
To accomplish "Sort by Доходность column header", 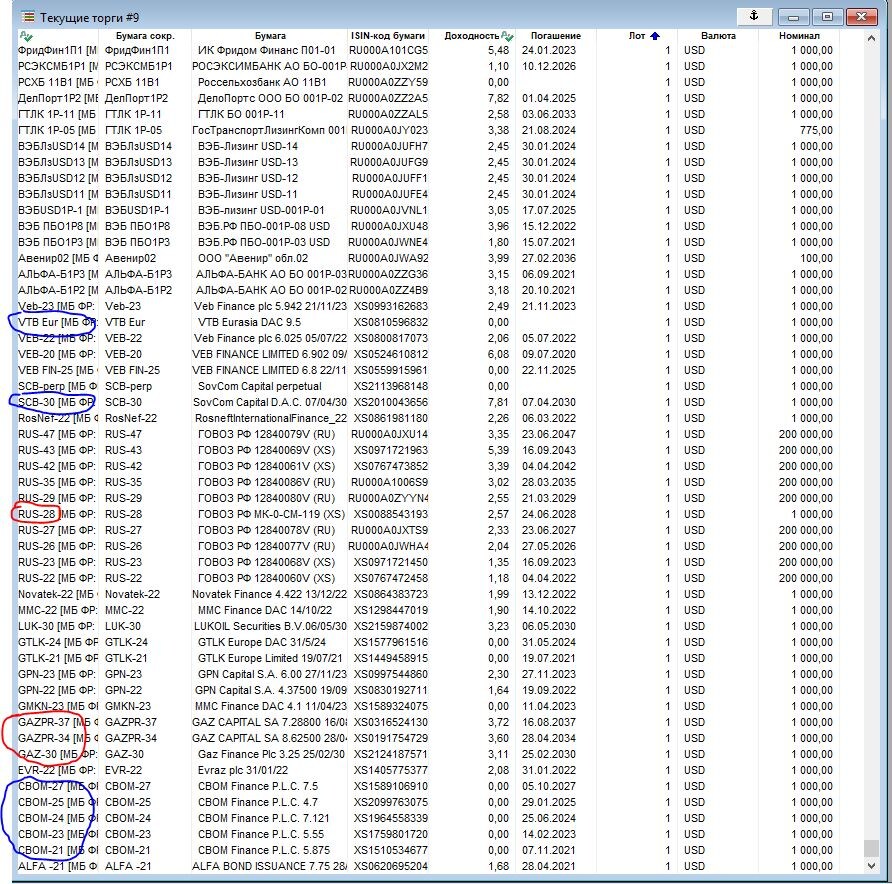I will 472,36.
